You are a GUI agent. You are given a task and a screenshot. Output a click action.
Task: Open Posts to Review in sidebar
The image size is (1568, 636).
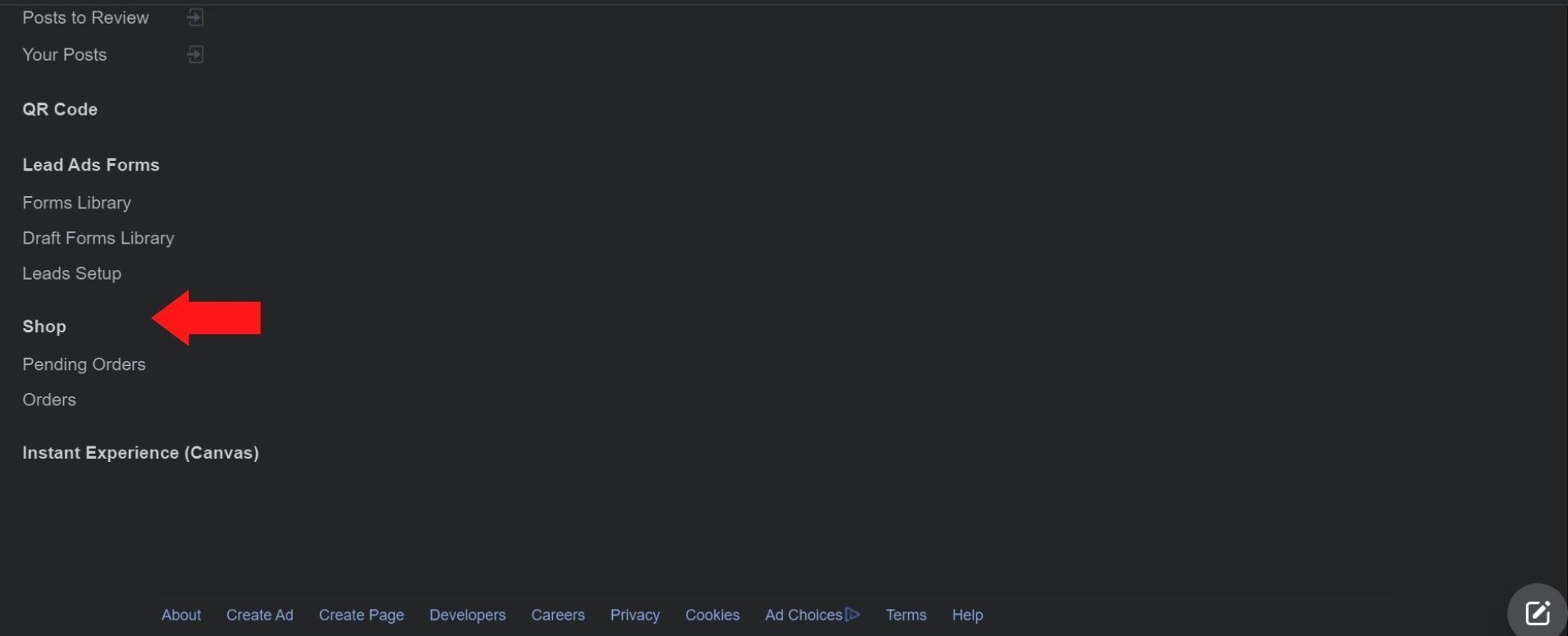pyautogui.click(x=85, y=18)
